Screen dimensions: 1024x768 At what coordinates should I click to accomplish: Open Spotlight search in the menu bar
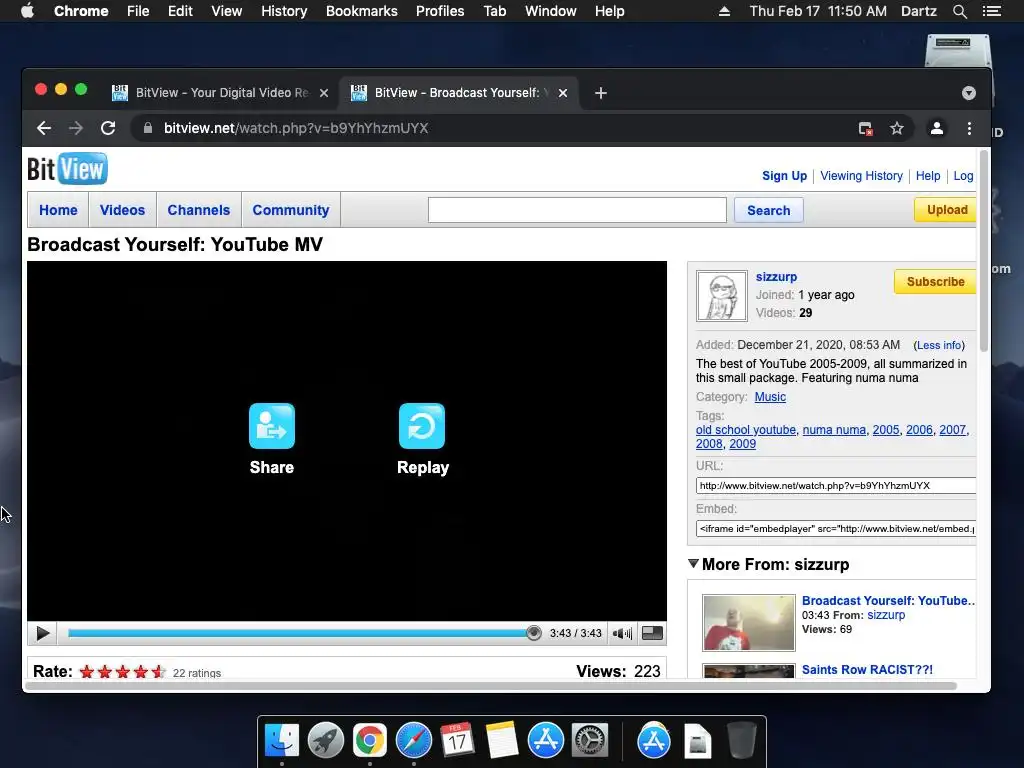coord(959,11)
